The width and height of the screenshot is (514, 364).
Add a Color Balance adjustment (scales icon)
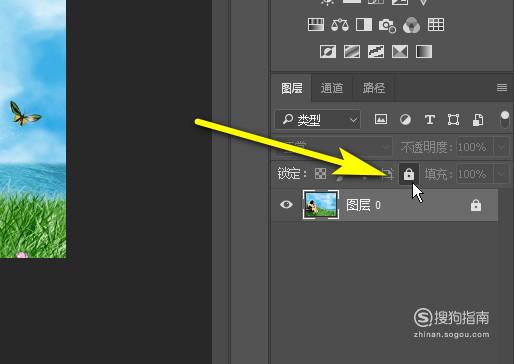pos(340,25)
